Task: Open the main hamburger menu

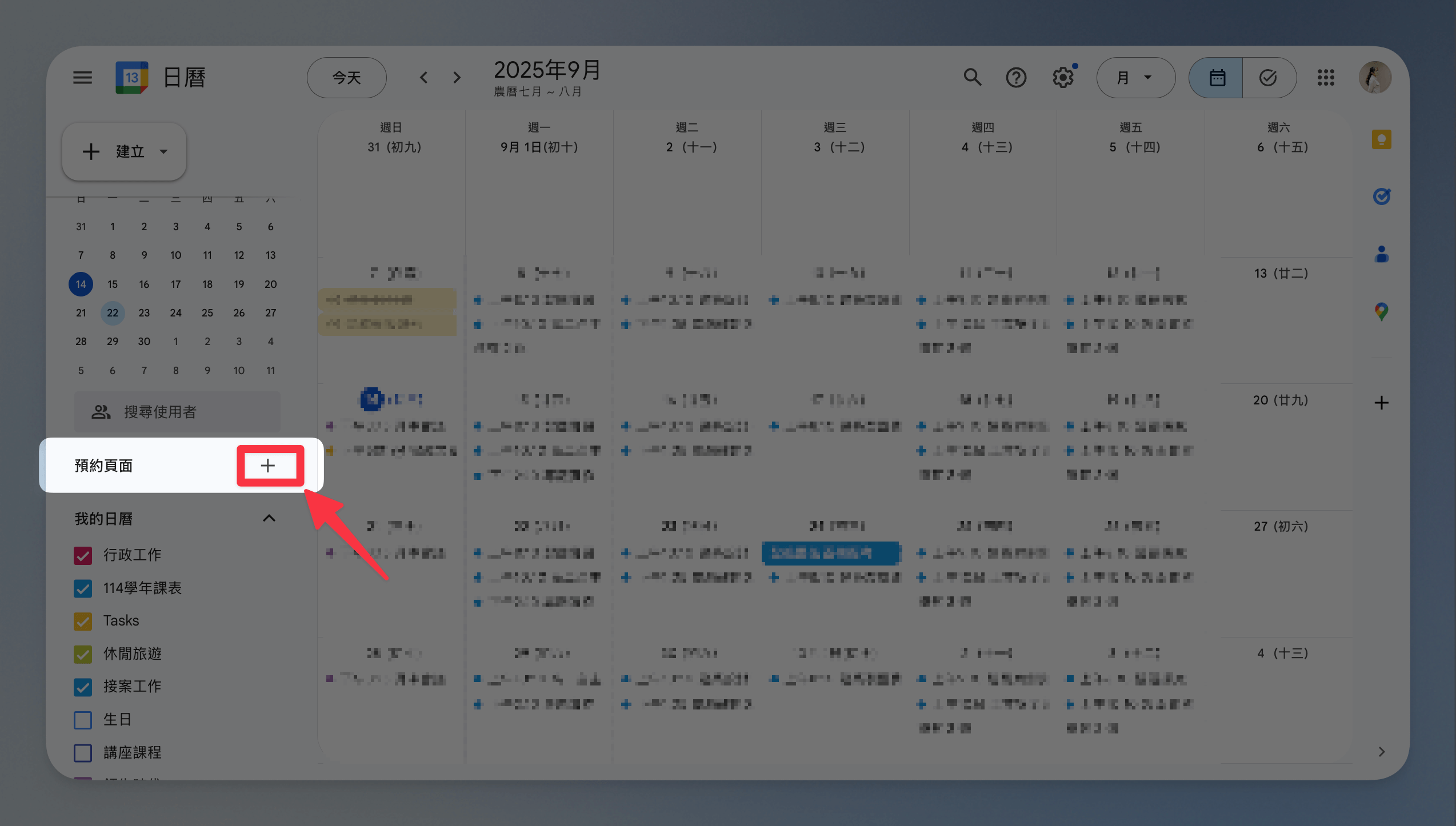Action: 82,77
